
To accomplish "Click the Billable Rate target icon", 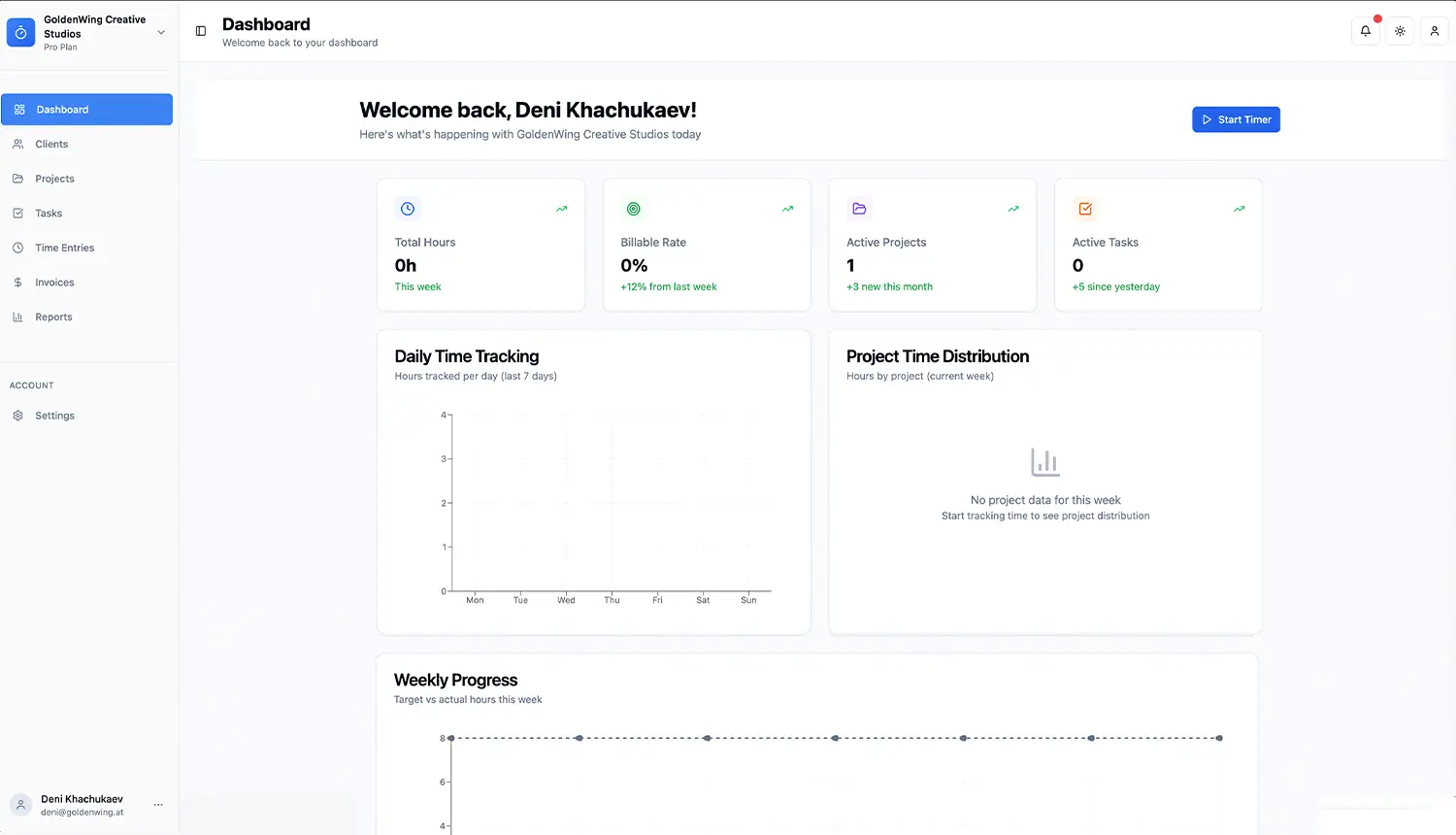I will pos(634,209).
